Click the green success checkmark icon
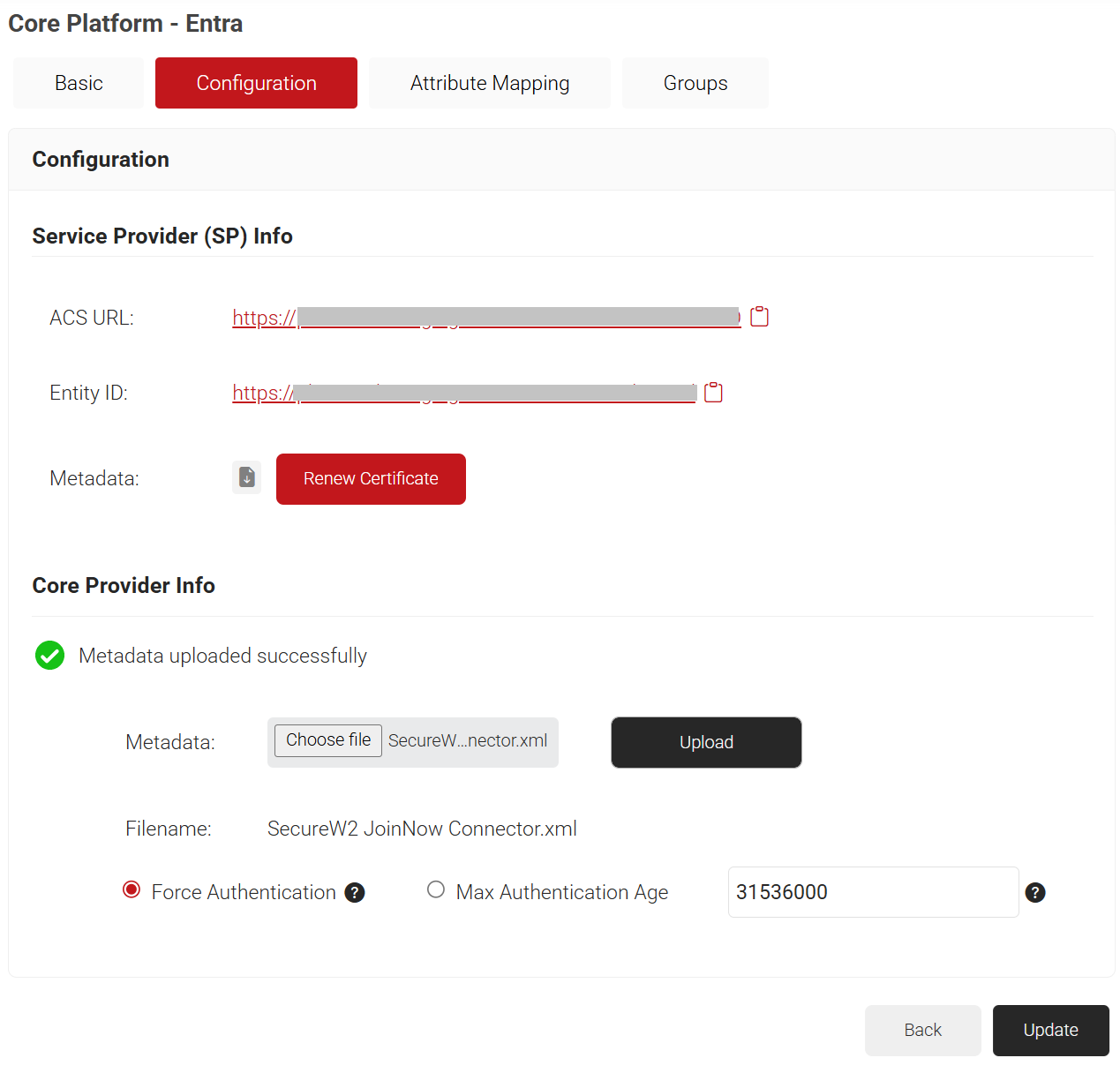 point(49,656)
